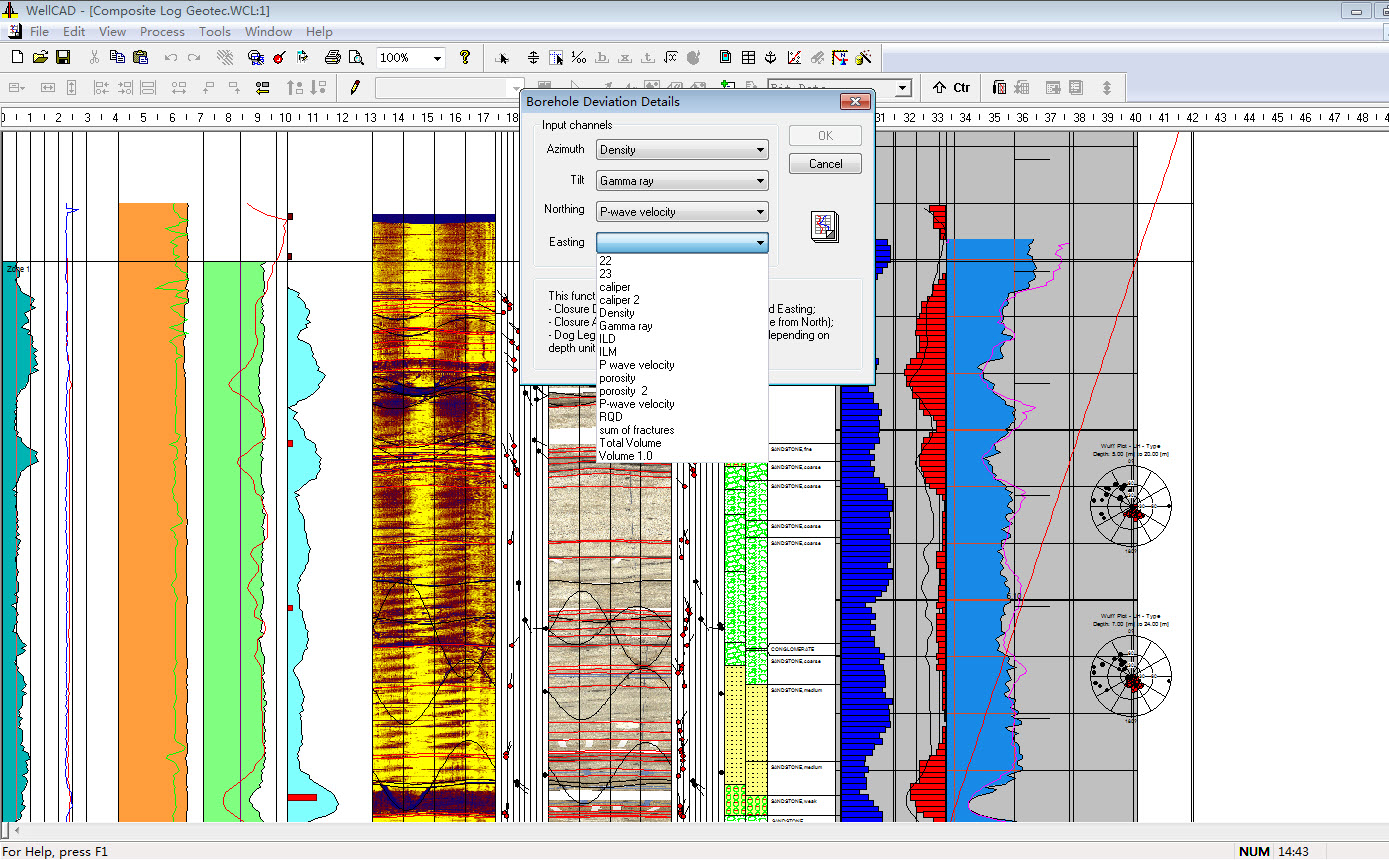Open the Edit menu
The width and height of the screenshot is (1389, 860).
74,32
